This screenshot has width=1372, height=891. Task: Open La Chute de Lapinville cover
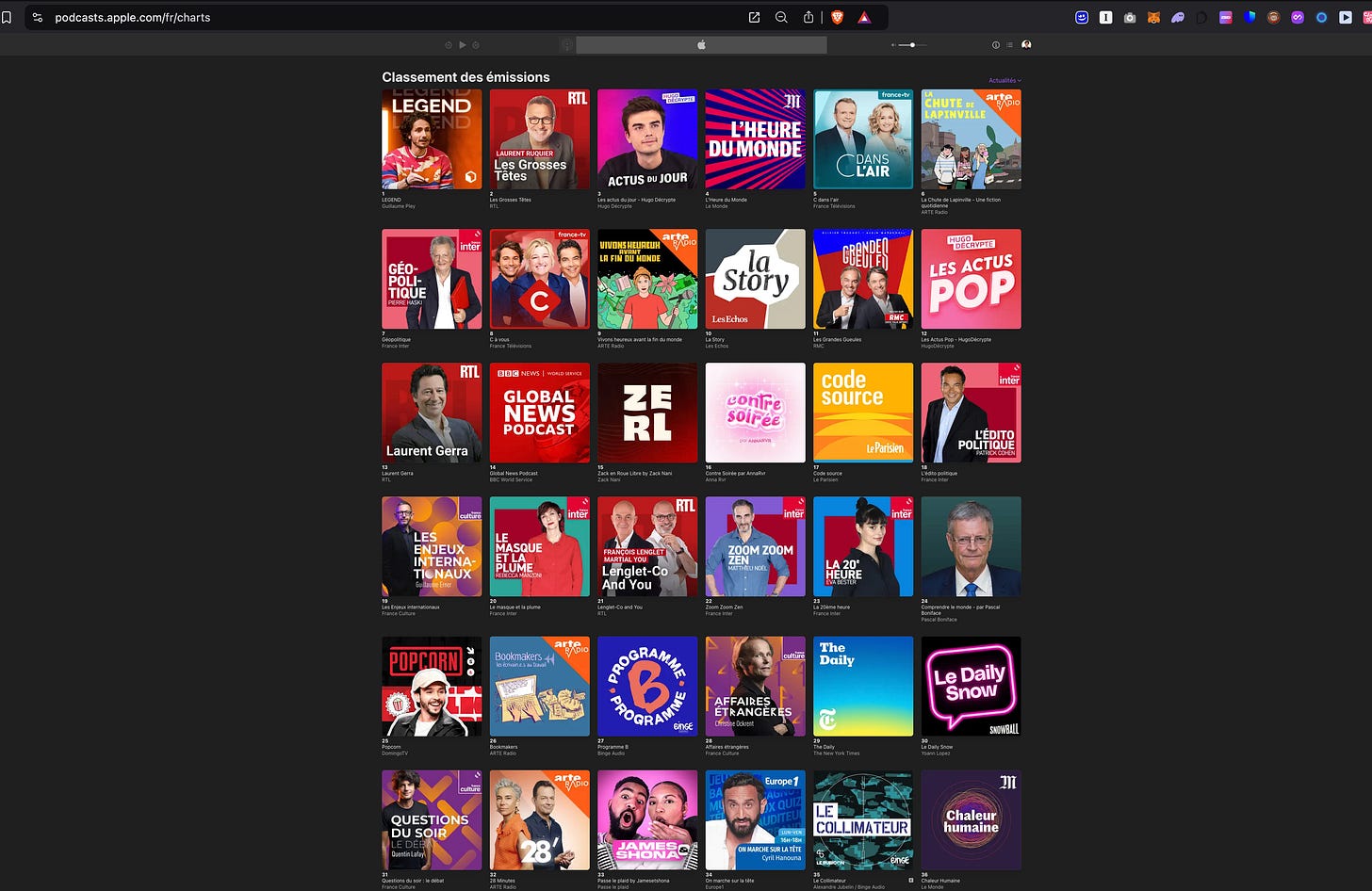(972, 139)
